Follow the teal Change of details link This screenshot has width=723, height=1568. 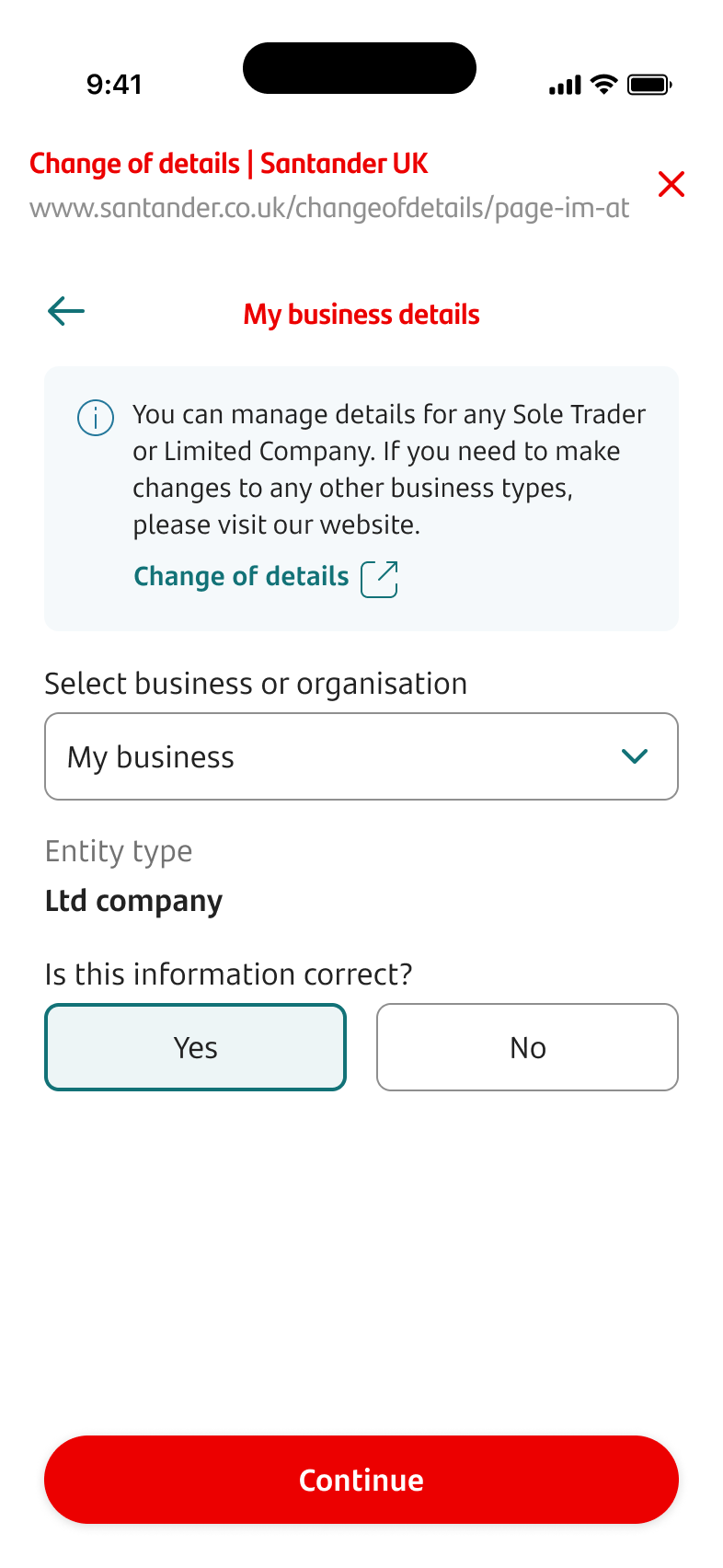241,577
